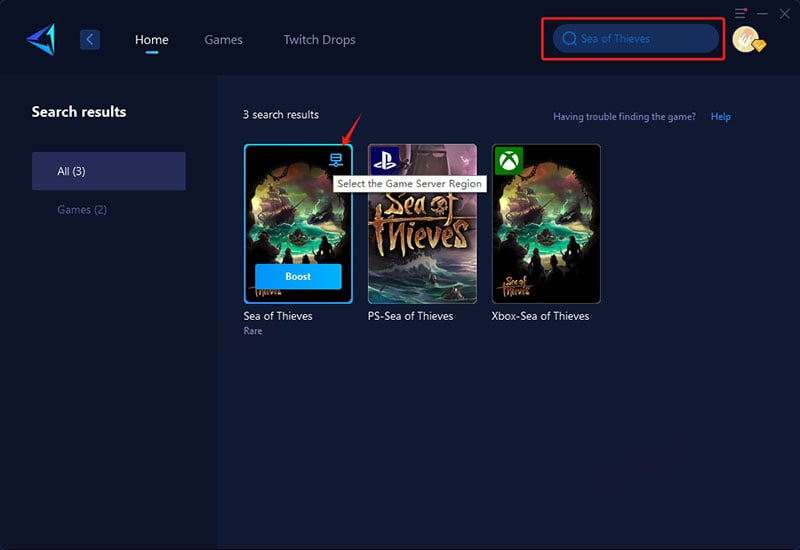
Task: Go back using the left chevron button
Action: pos(90,39)
